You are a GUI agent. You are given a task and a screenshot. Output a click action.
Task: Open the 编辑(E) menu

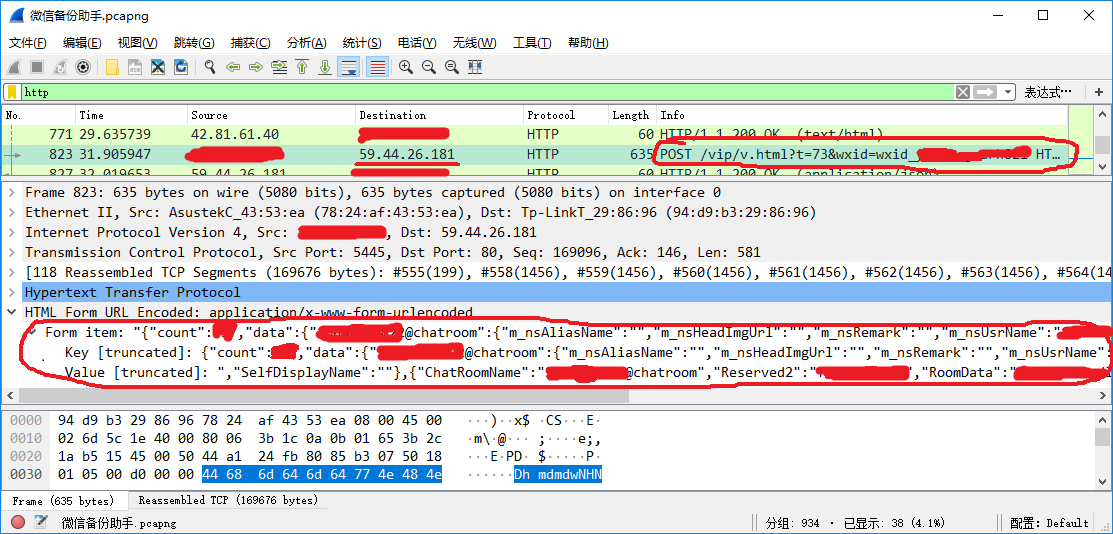click(x=82, y=43)
